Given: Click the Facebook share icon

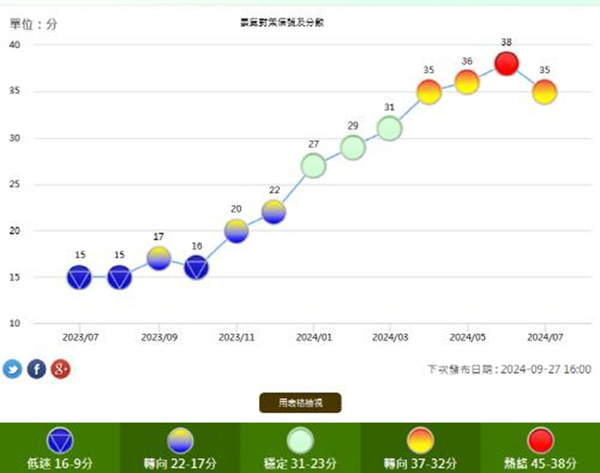Looking at the screenshot, I should pyautogui.click(x=37, y=369).
